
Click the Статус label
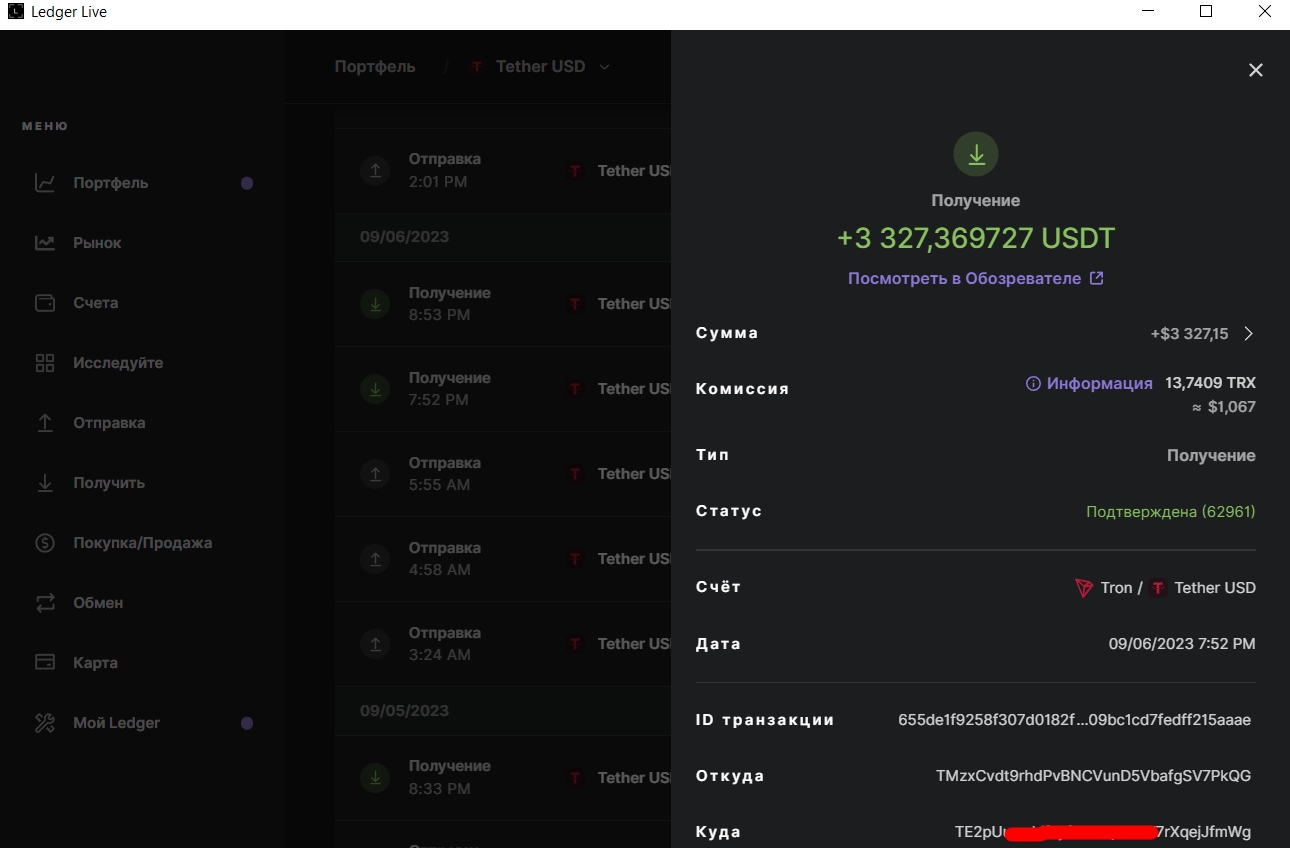[x=729, y=511]
